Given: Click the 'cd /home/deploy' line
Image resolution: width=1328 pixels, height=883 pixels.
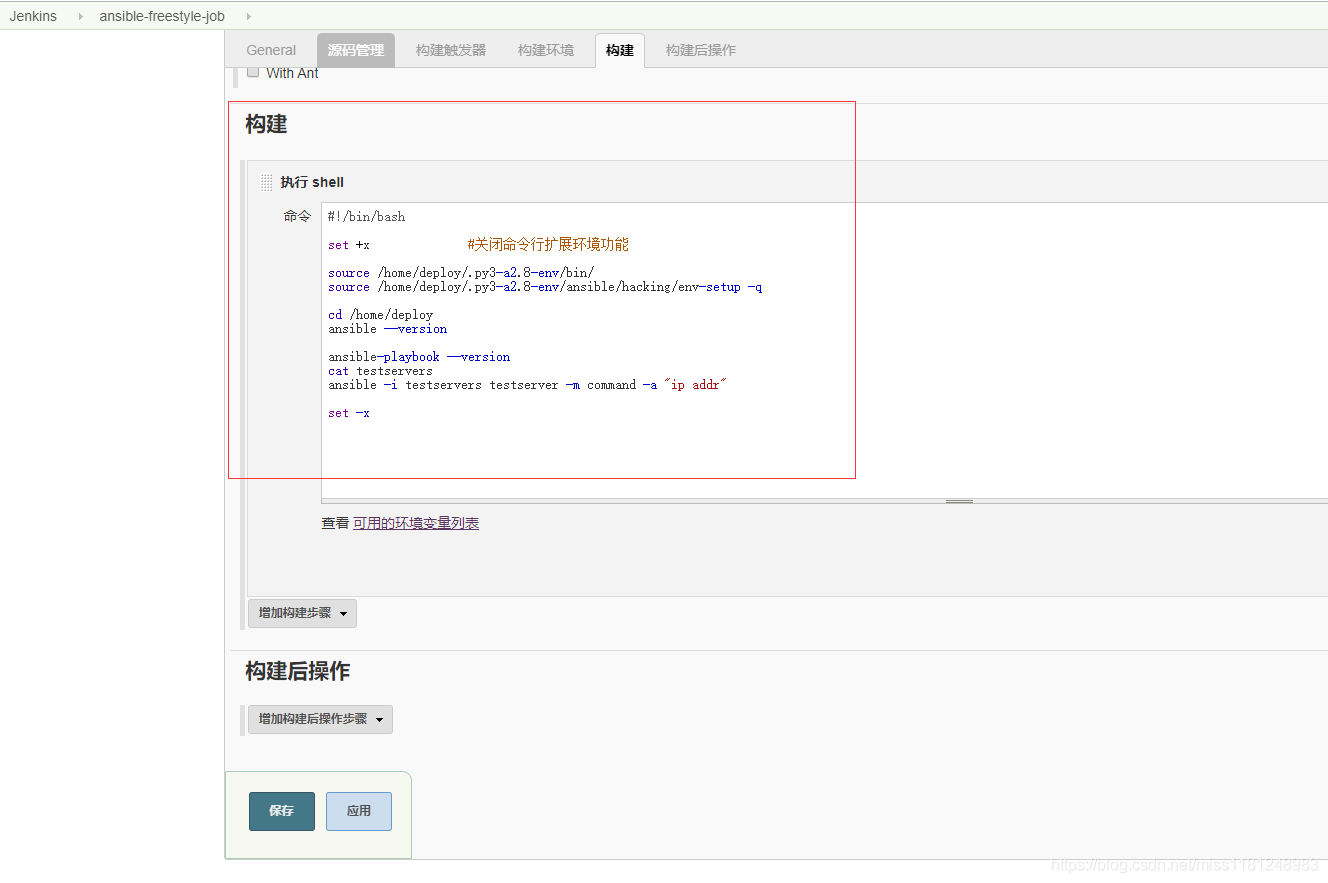Looking at the screenshot, I should pos(380,315).
